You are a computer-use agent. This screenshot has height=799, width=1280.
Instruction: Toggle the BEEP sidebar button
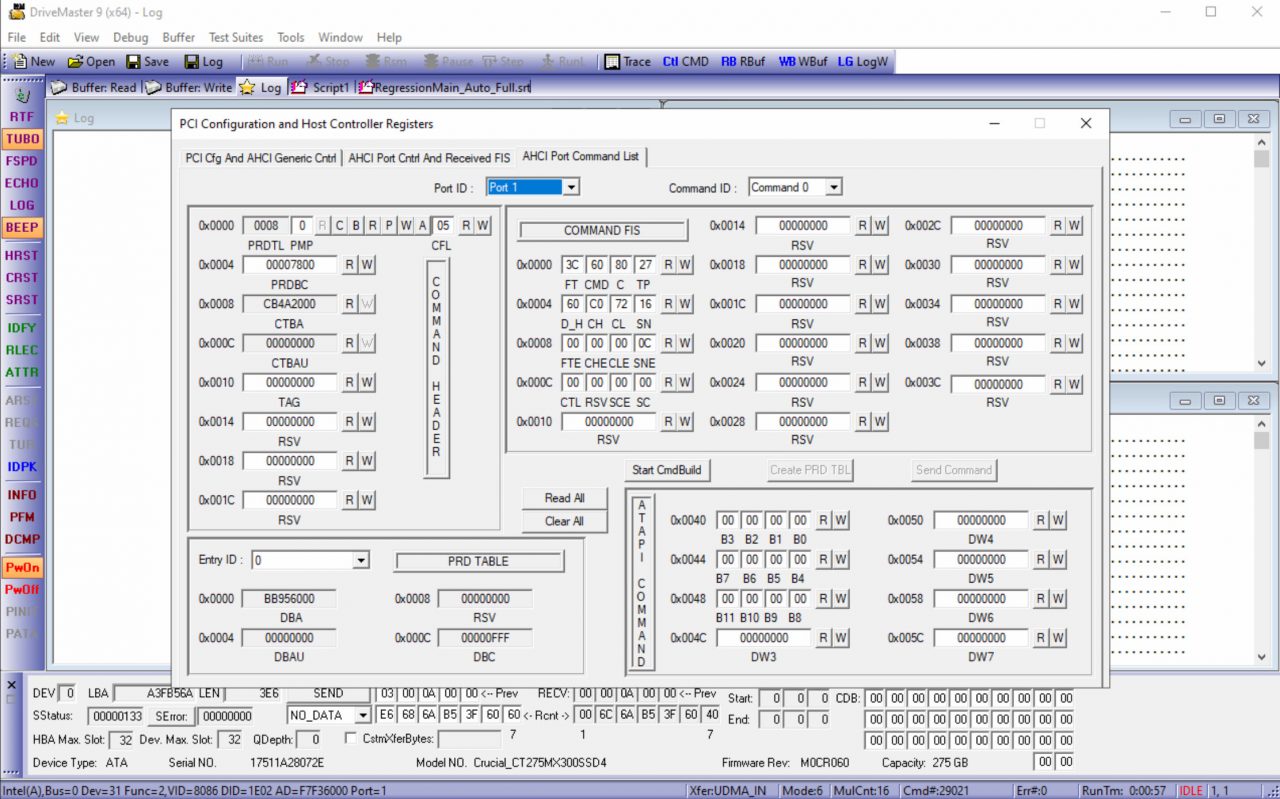click(22, 227)
